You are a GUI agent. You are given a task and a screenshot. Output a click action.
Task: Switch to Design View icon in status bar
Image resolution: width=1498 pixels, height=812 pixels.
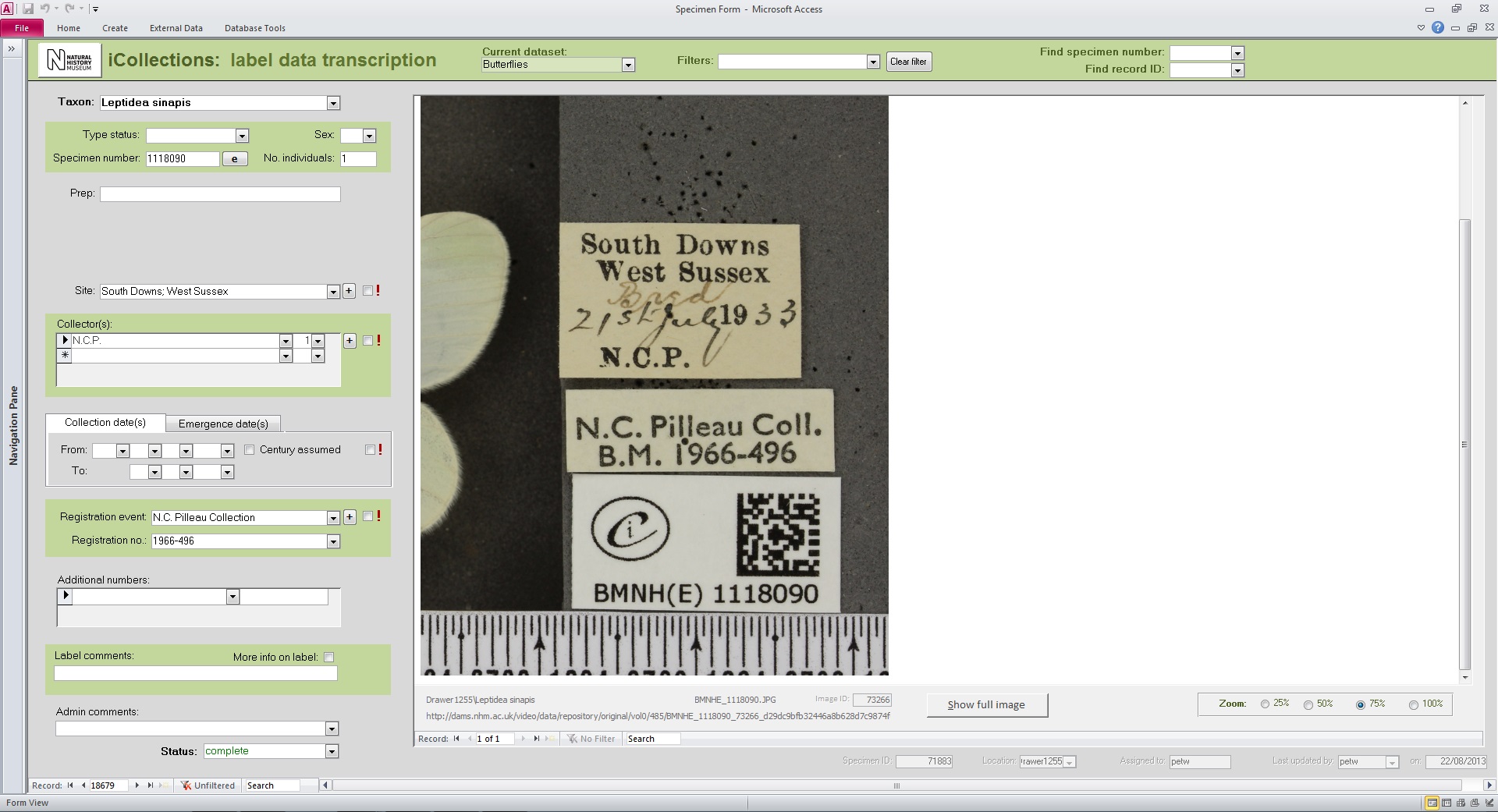click(1488, 803)
